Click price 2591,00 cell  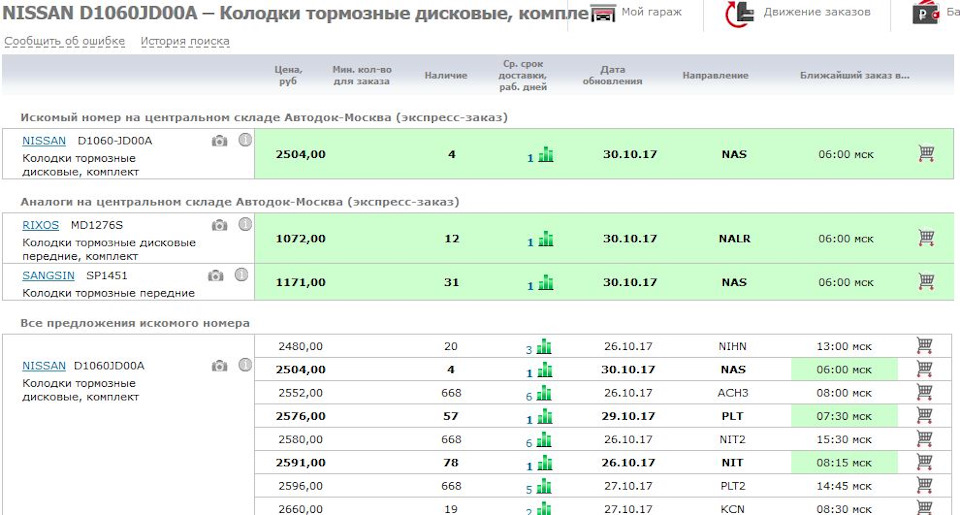[300, 462]
